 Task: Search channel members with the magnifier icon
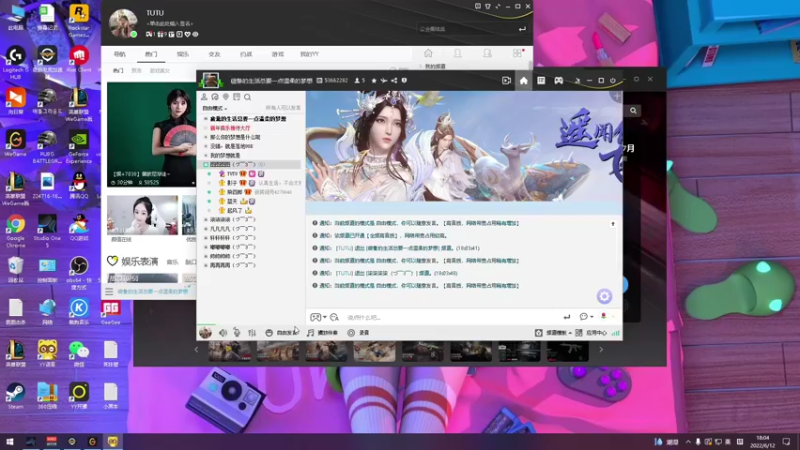[x=247, y=97]
